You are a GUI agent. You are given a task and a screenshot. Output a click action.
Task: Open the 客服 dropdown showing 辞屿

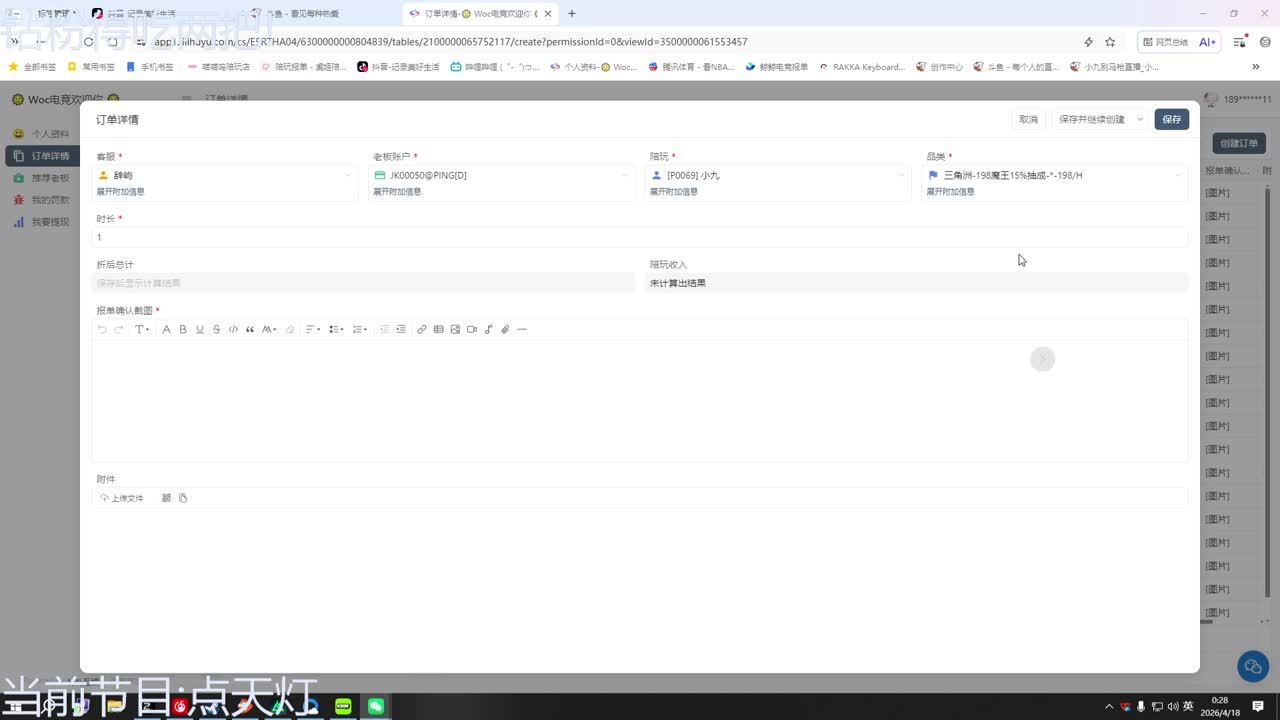(225, 175)
